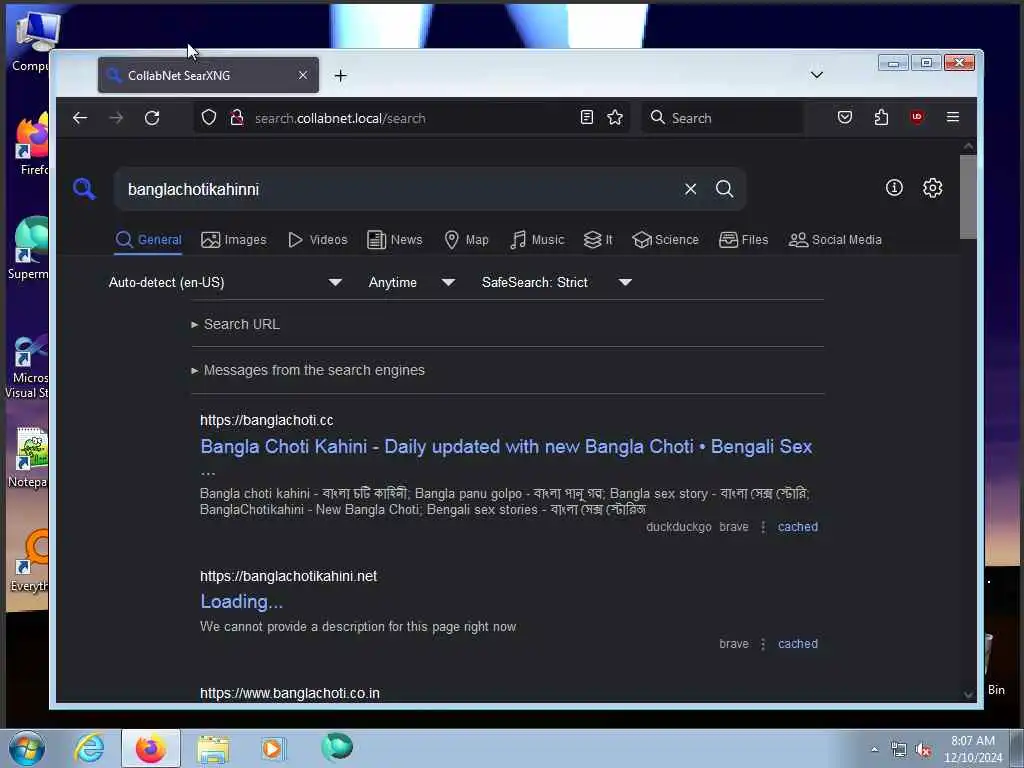This screenshot has height=768, width=1024.
Task: Launch the Windows Start orb
Action: [27, 748]
